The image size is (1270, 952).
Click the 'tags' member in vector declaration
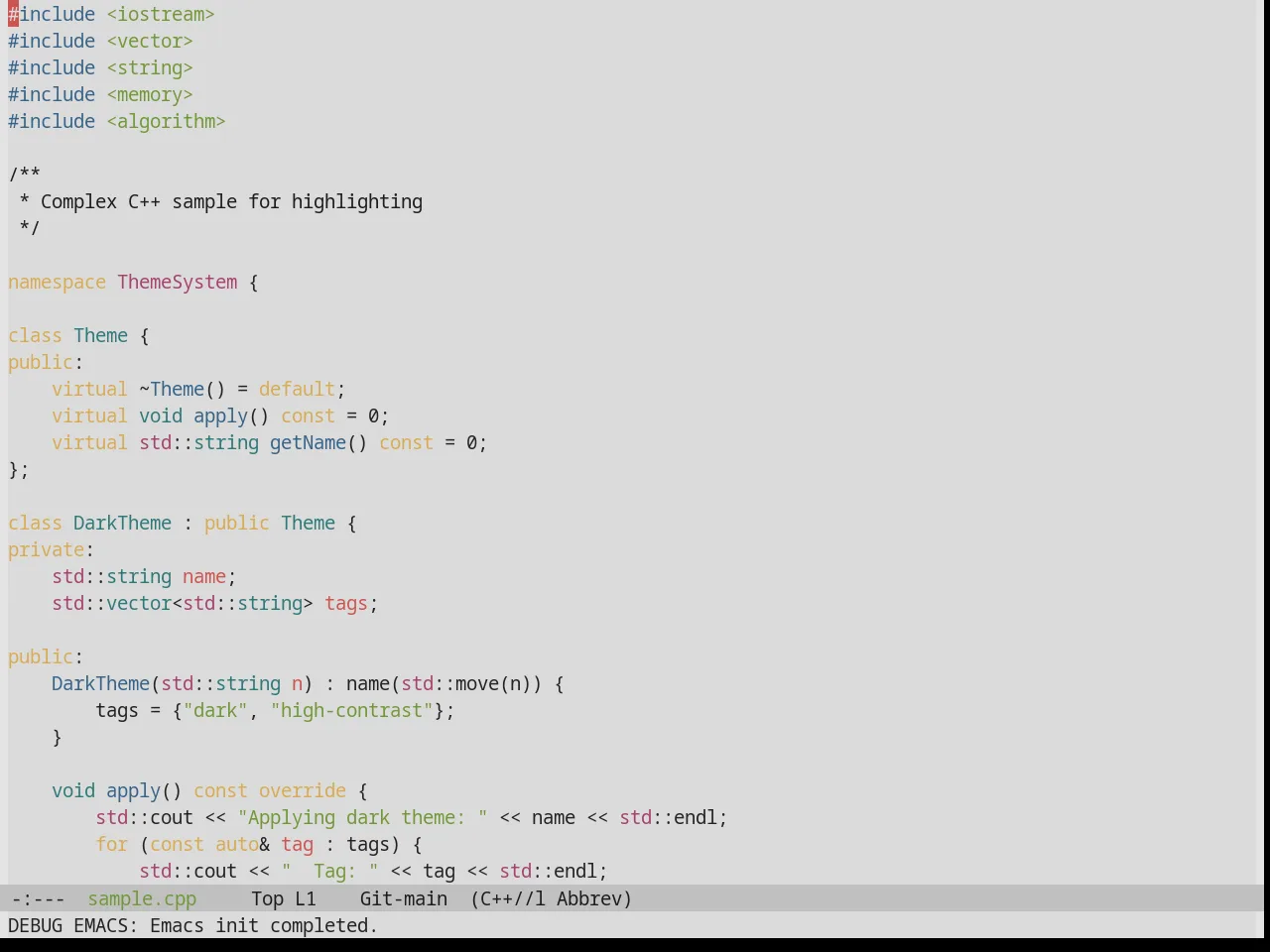pyautogui.click(x=346, y=603)
